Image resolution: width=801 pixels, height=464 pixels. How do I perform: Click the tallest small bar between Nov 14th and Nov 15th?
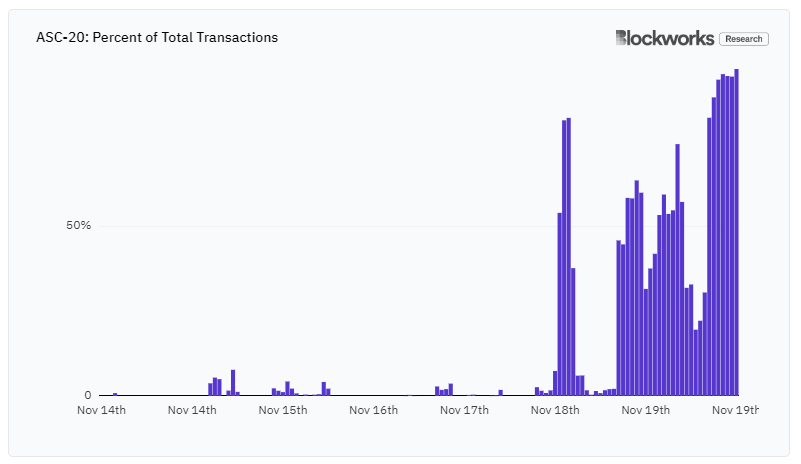pyautogui.click(x=233, y=383)
